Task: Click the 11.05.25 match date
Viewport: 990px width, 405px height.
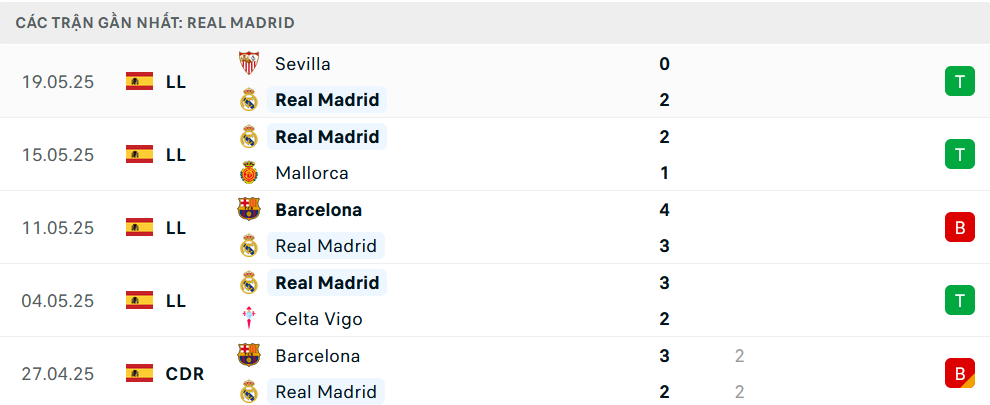Action: coord(58,228)
